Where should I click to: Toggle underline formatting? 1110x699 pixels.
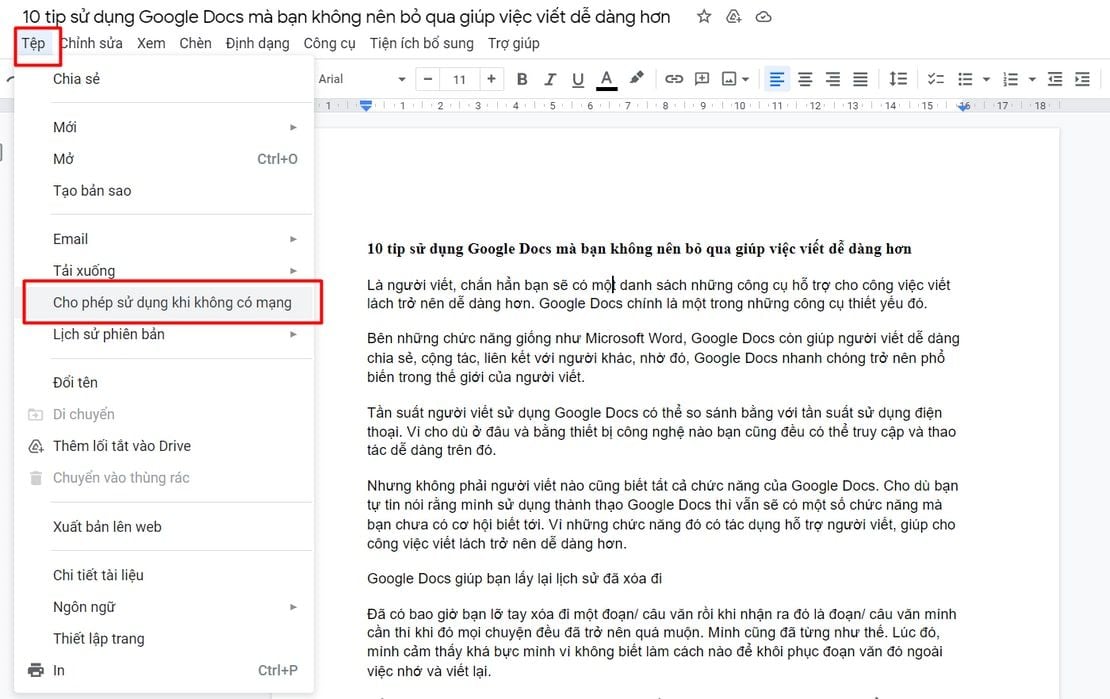click(578, 79)
